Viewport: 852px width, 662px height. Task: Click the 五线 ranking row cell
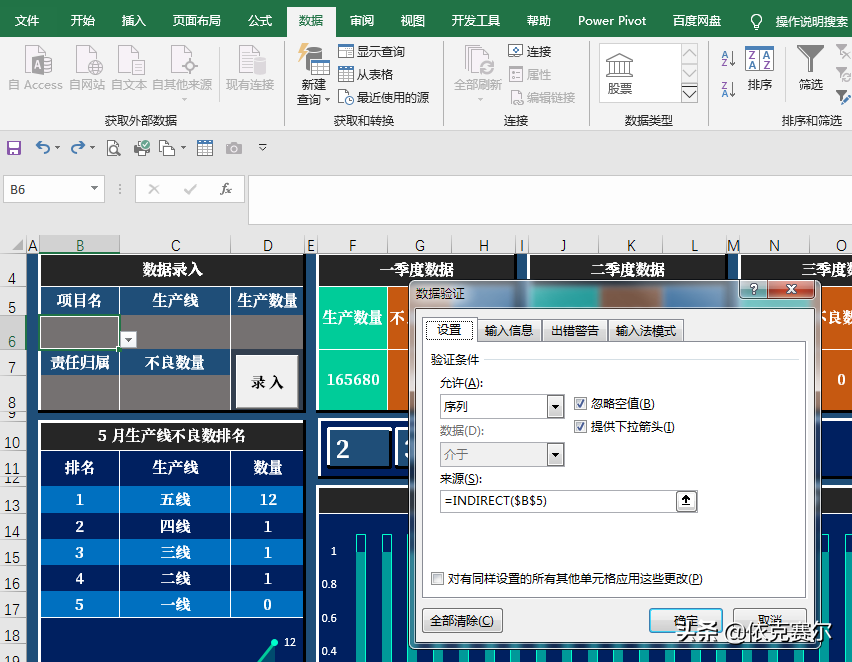point(175,499)
